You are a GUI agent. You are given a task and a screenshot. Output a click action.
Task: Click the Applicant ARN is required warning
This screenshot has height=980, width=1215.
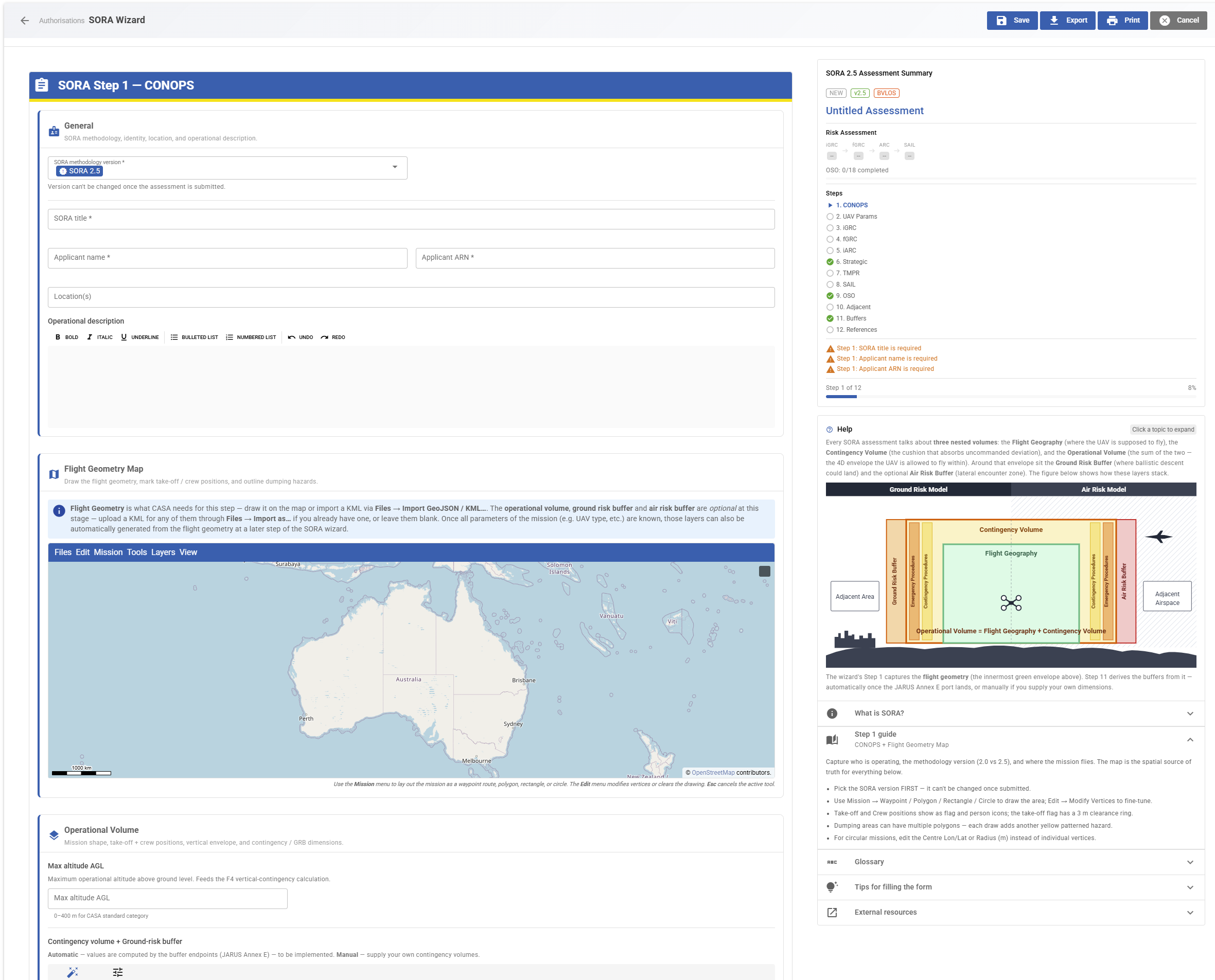click(x=880, y=369)
